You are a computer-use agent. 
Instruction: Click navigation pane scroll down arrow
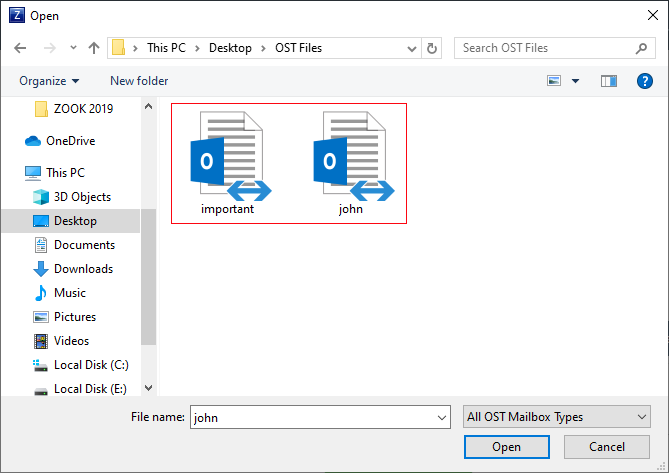tap(148, 388)
